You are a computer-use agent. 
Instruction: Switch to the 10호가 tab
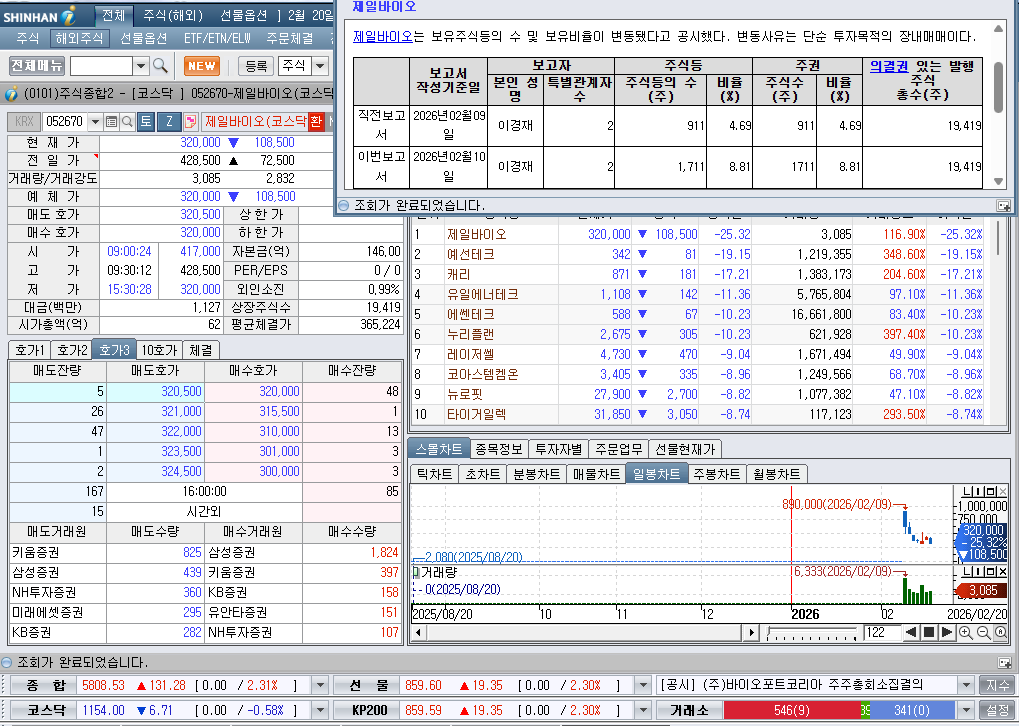click(159, 350)
